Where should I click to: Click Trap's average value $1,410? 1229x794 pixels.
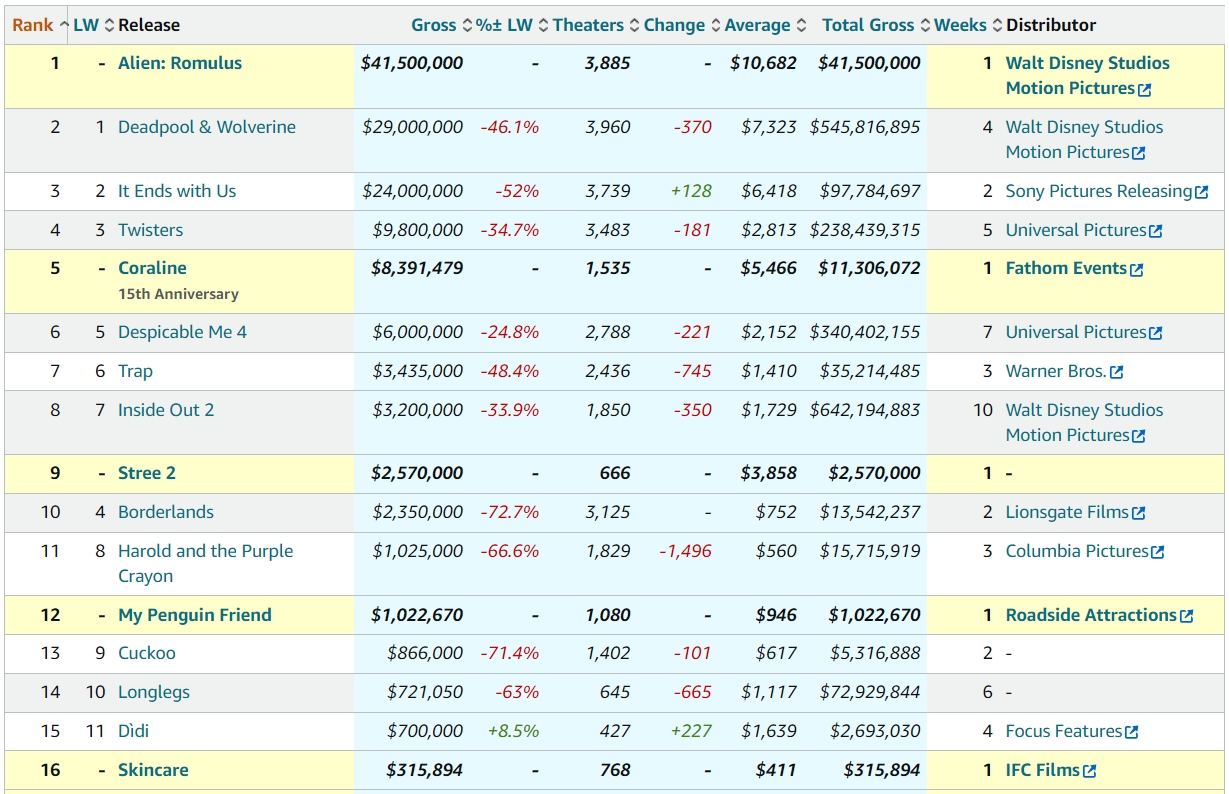[x=769, y=371]
